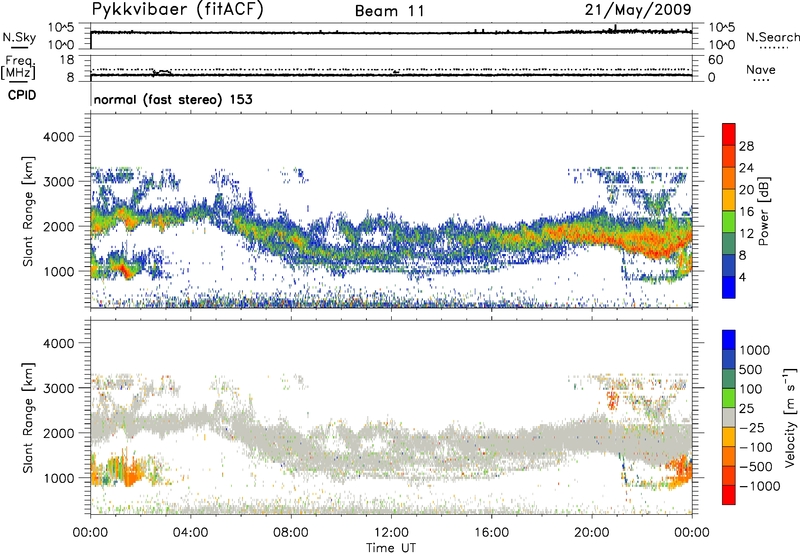
Task: Click the "20" label on the power colorbar
Action: (746, 190)
